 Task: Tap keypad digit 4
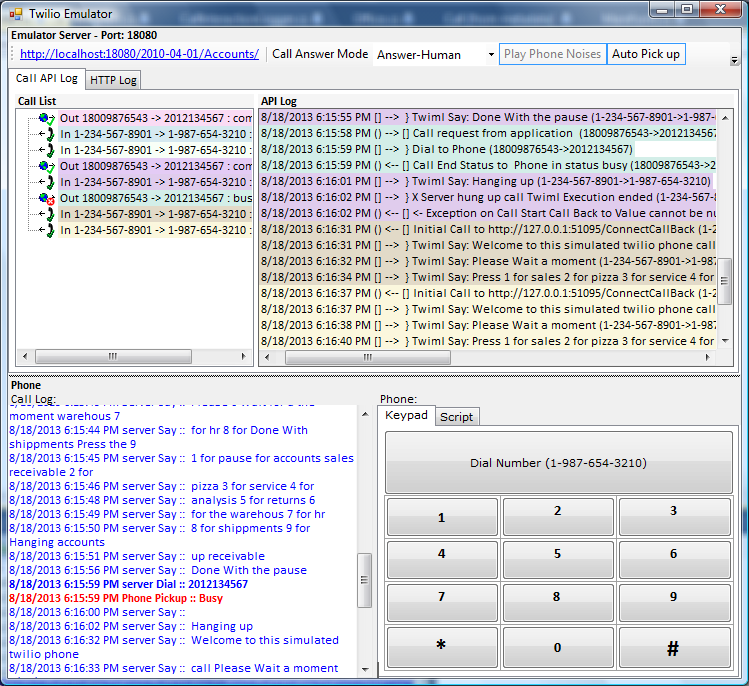pos(442,559)
